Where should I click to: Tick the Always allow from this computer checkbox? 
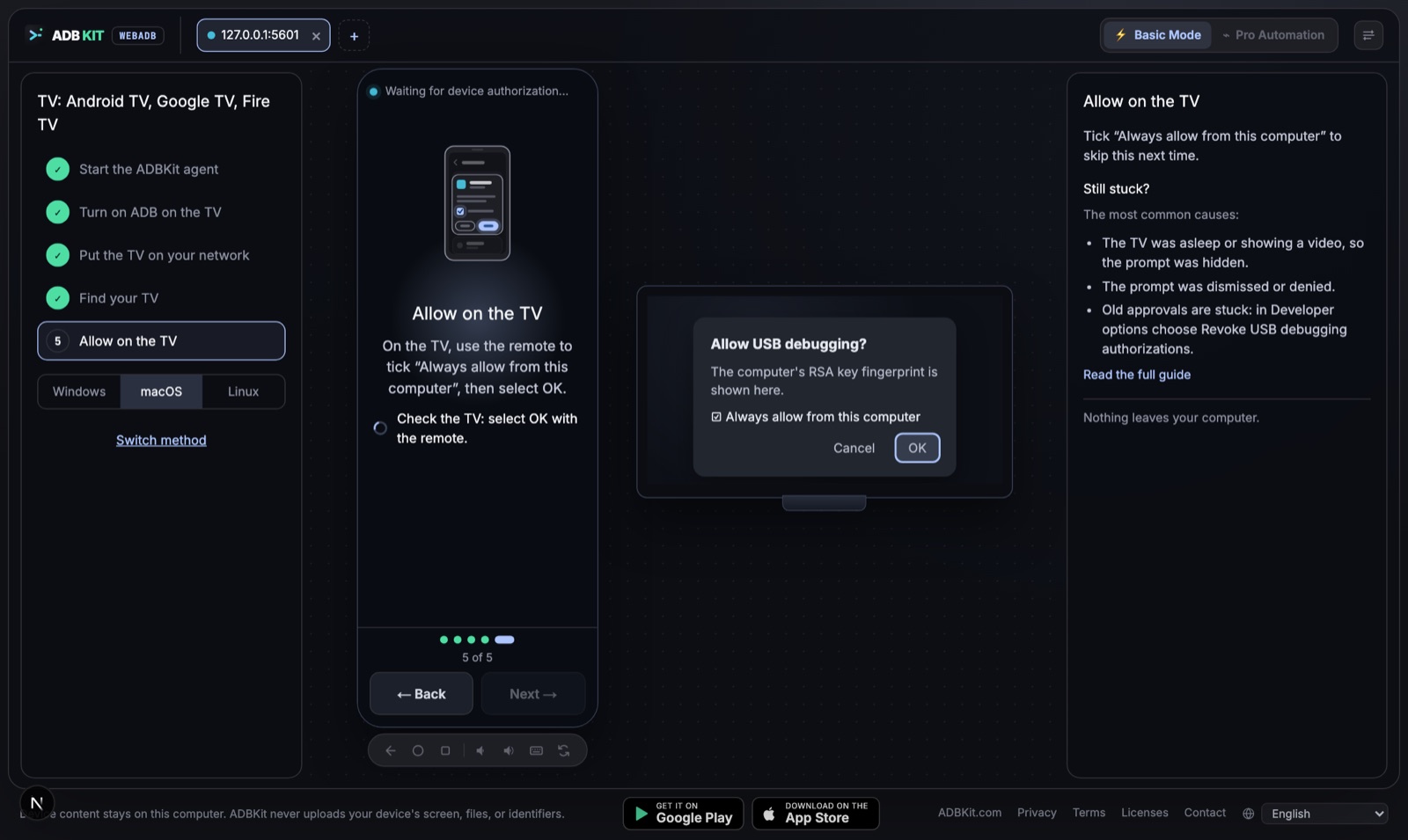(x=716, y=417)
